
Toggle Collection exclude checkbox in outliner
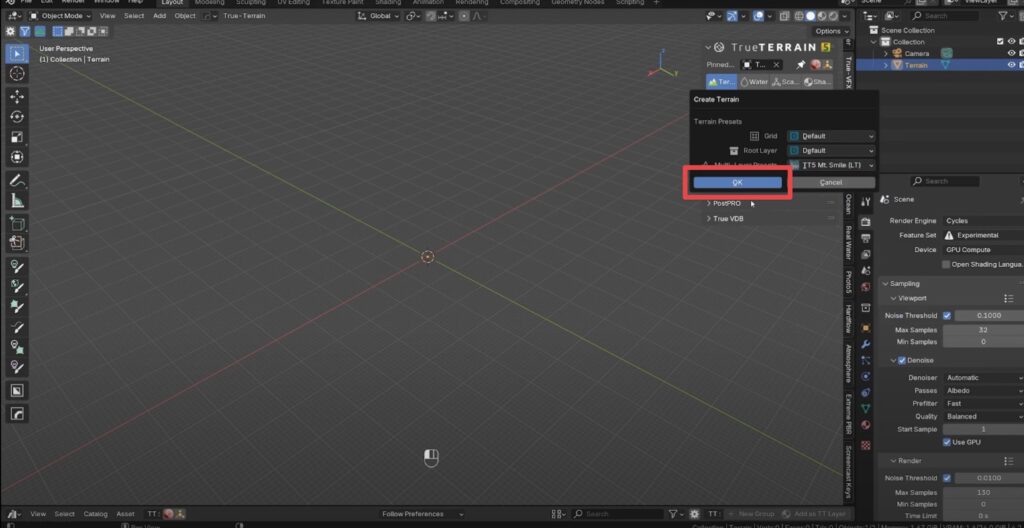tap(1000, 42)
